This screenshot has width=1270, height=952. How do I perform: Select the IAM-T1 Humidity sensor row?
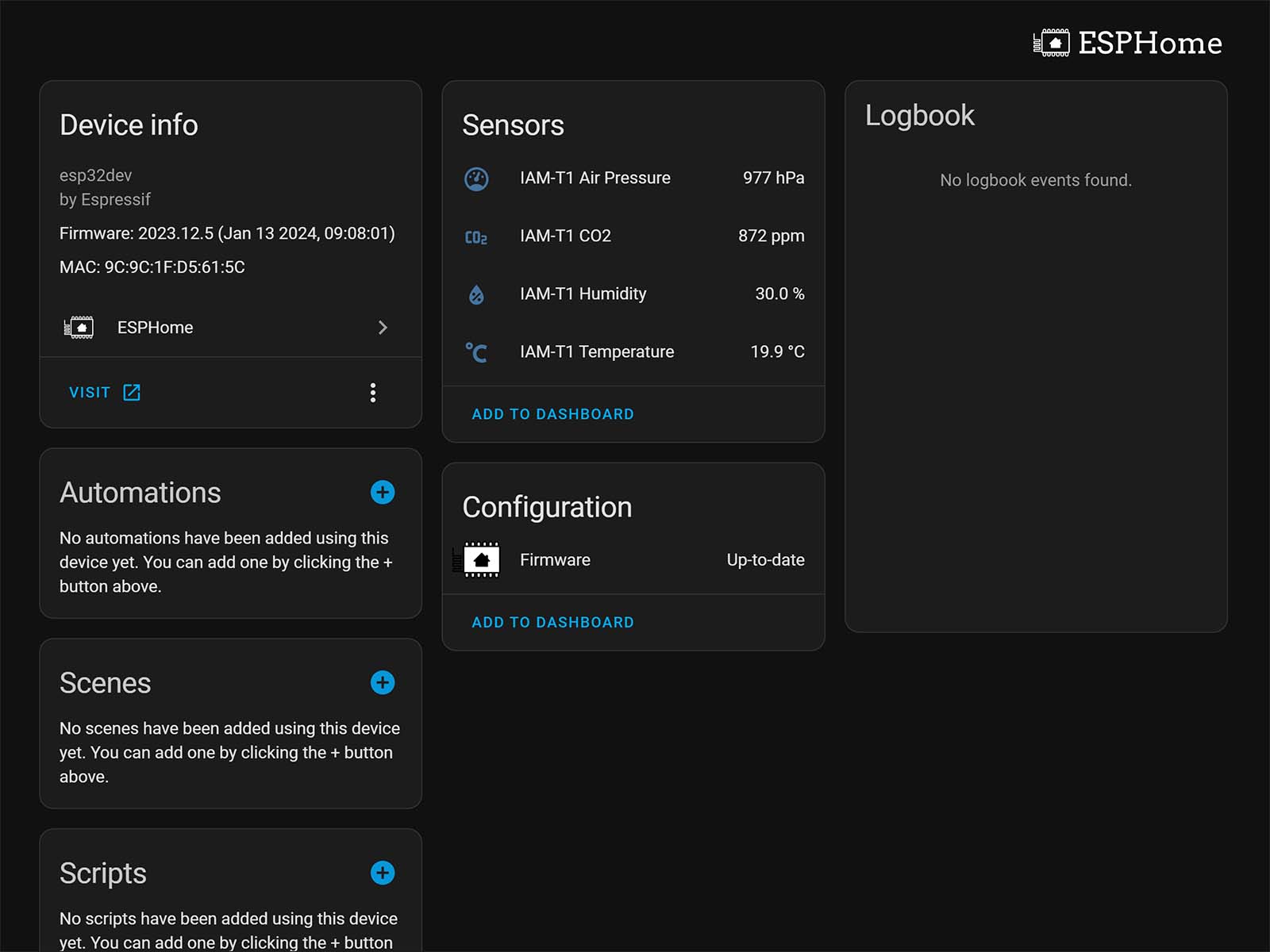point(583,294)
